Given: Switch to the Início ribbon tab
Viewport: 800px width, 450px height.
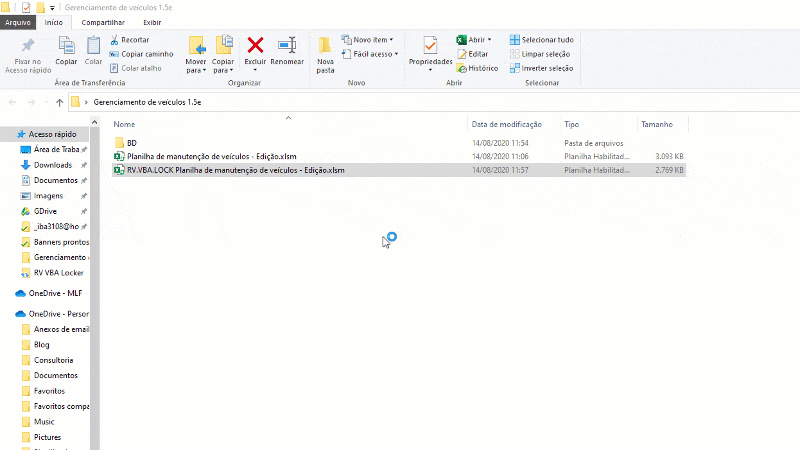Looking at the screenshot, I should [x=54, y=22].
